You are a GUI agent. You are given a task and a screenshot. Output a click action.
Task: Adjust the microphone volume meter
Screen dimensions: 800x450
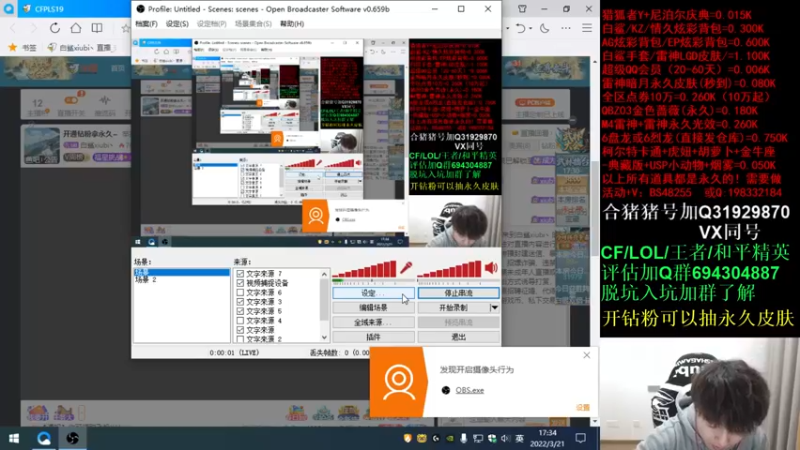(365, 269)
